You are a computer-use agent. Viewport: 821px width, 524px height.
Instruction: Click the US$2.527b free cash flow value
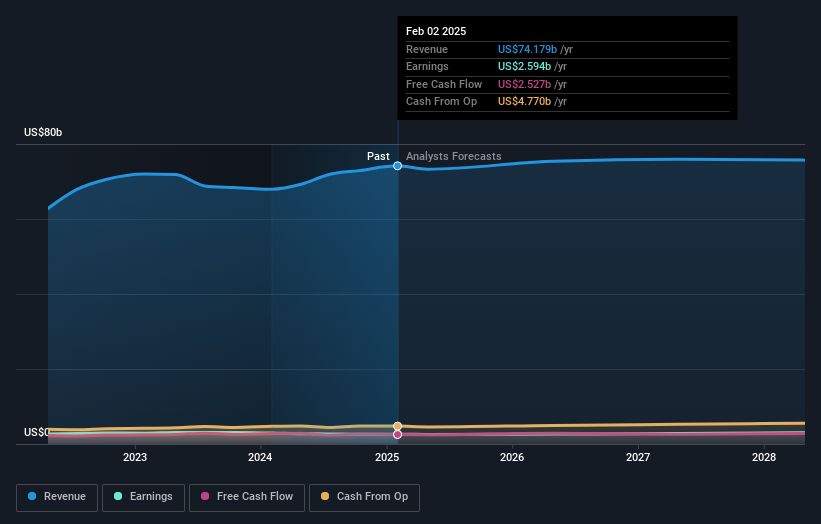[524, 84]
